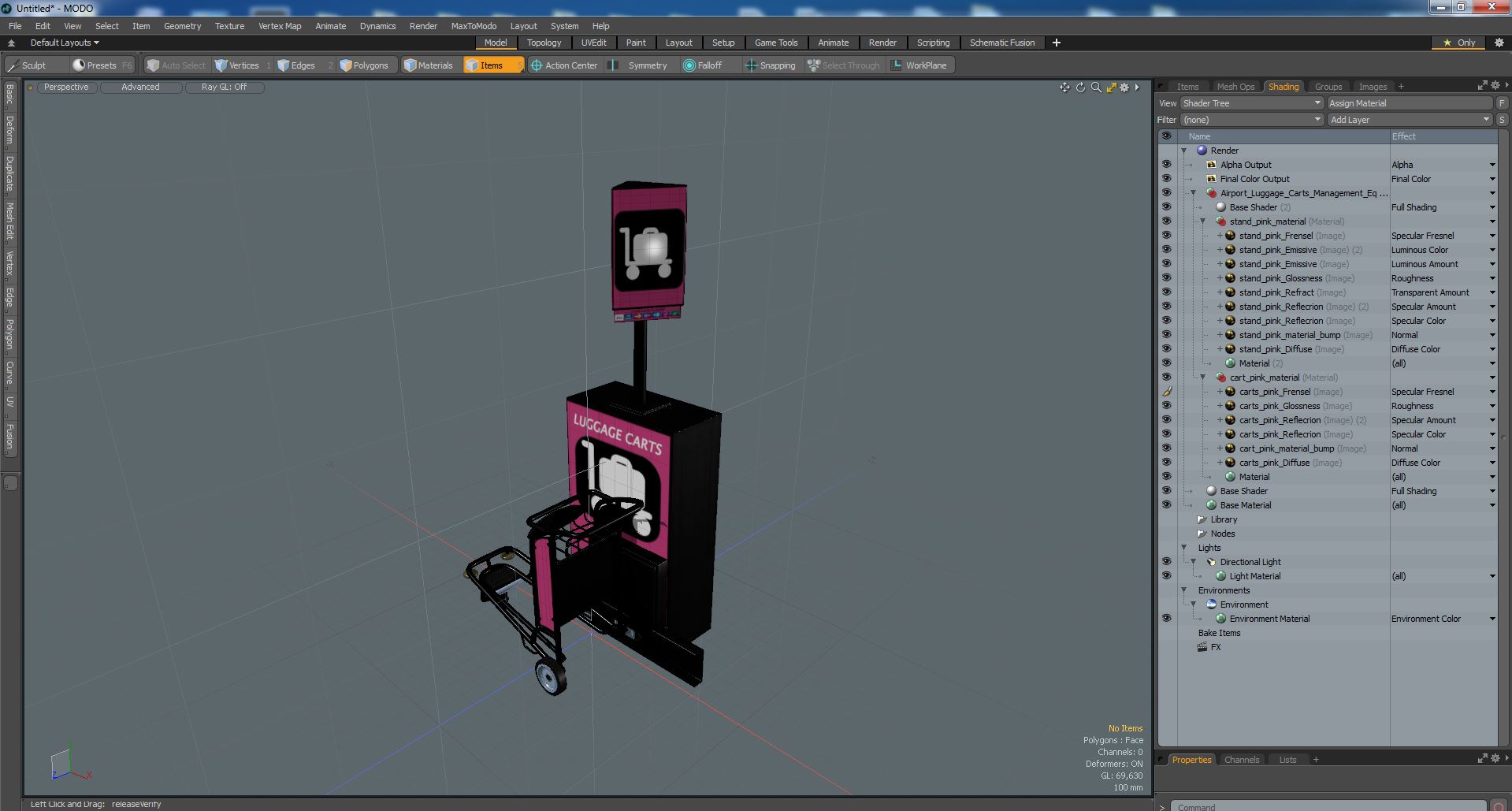
Task: Switch to the Topology layout tab
Action: (x=544, y=43)
